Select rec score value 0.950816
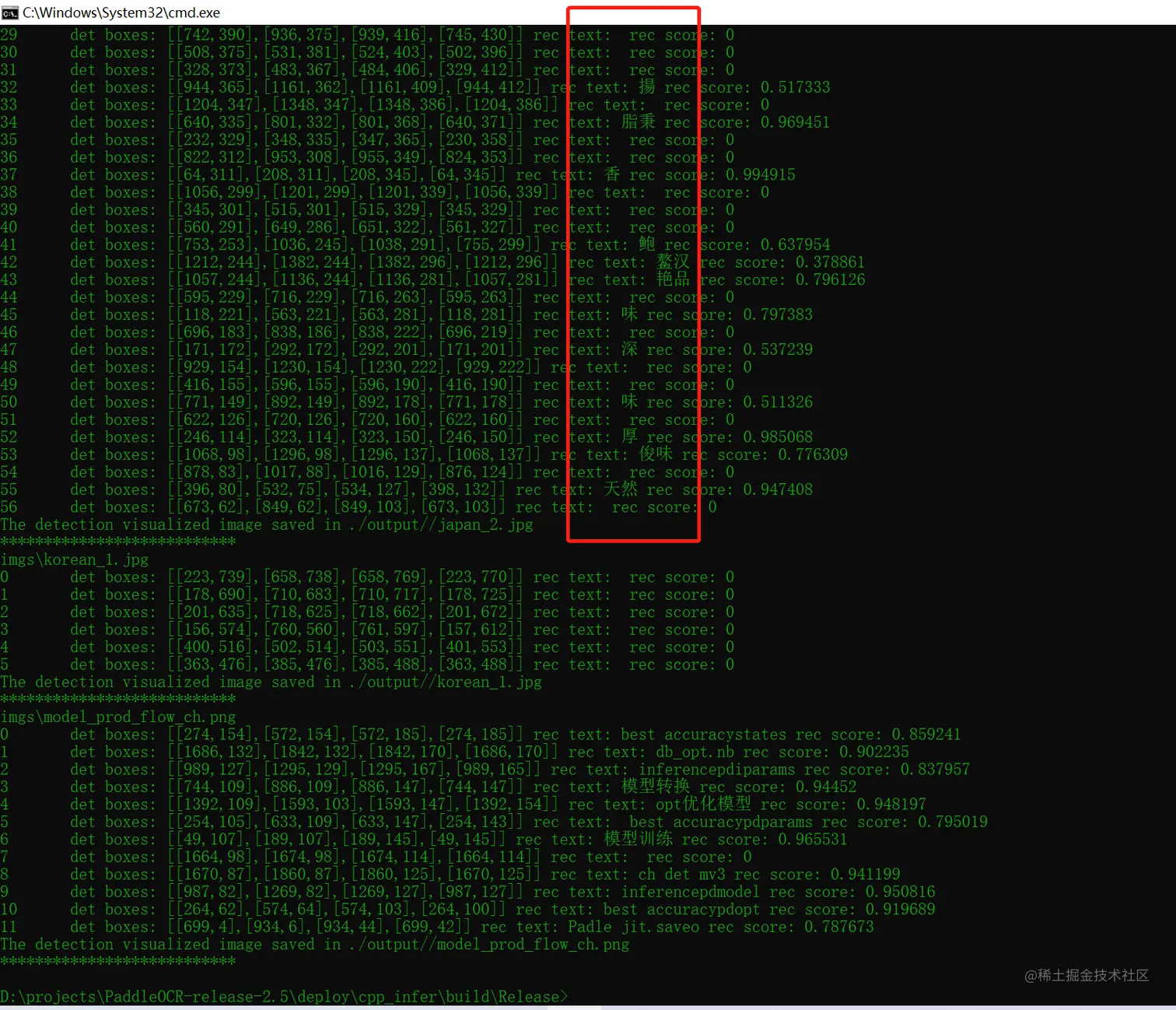The height and width of the screenshot is (1010, 1176). [x=900, y=892]
